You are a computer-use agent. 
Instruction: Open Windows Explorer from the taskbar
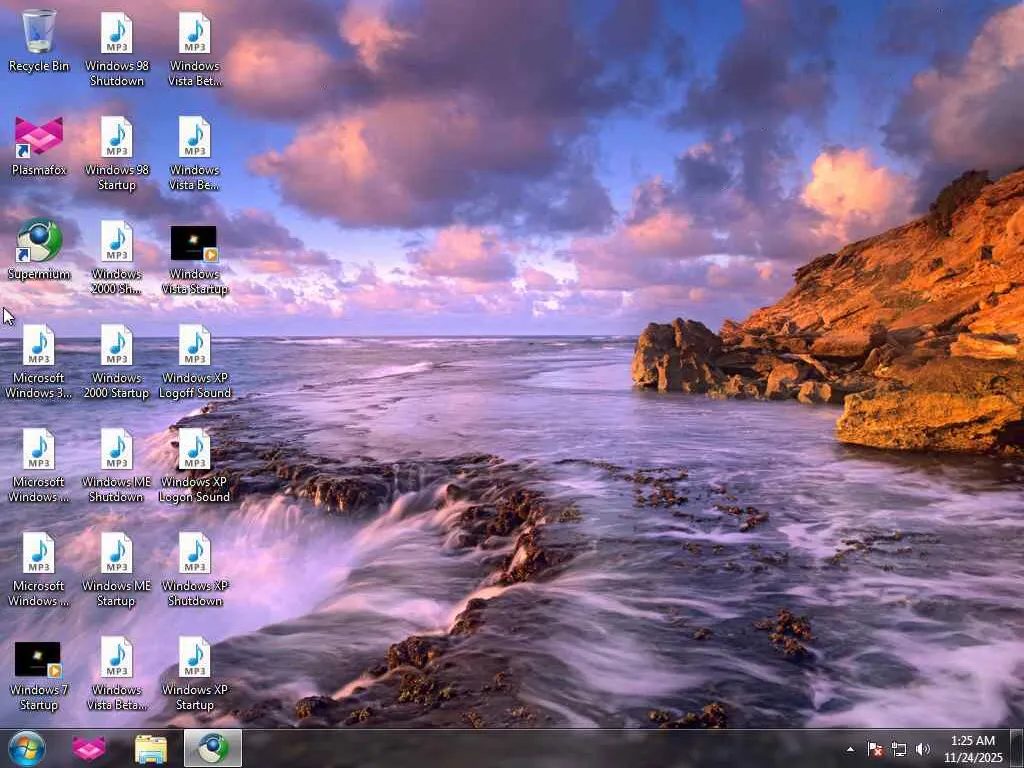[151, 748]
